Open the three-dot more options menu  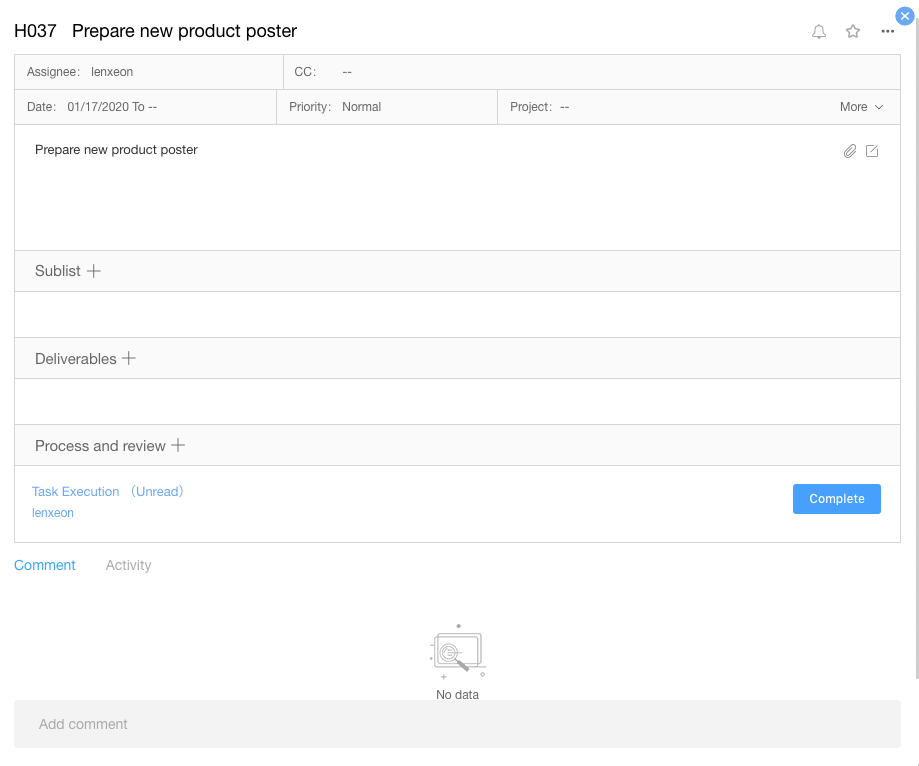click(887, 32)
